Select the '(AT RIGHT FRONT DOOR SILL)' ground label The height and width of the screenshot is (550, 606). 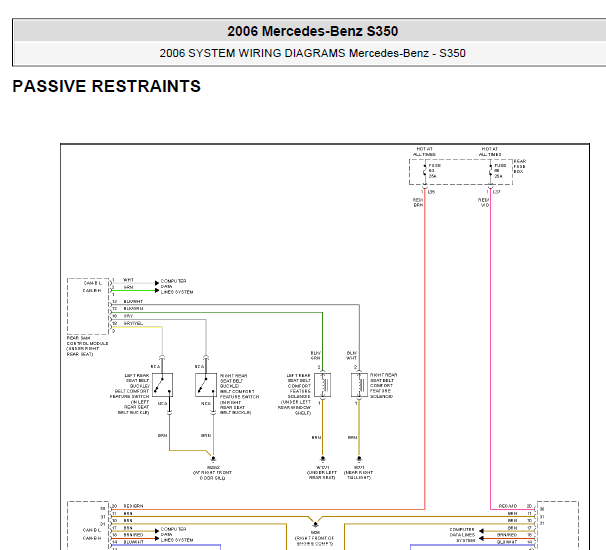coord(212,475)
